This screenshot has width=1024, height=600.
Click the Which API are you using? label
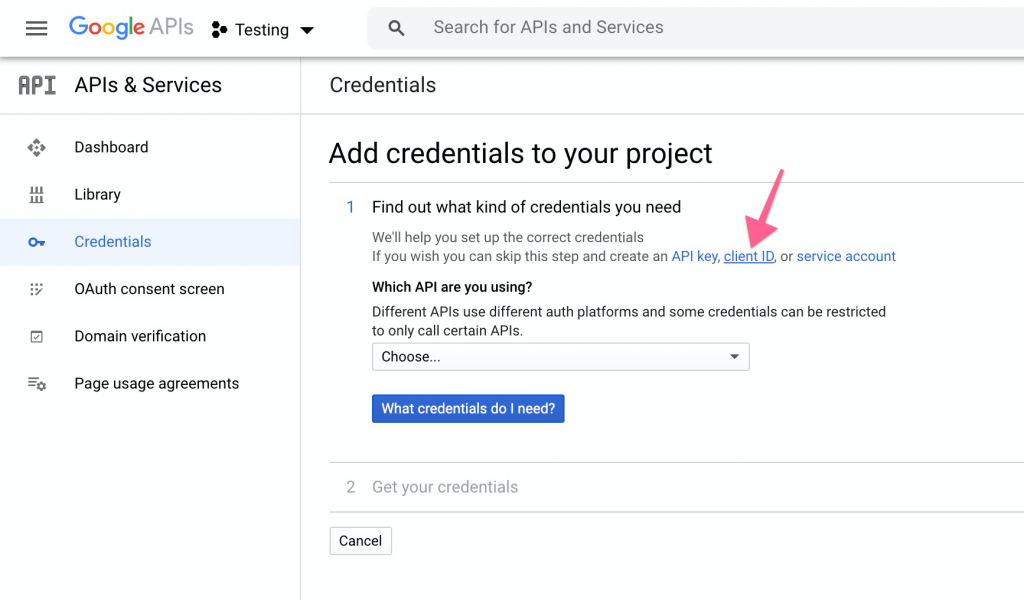452,287
